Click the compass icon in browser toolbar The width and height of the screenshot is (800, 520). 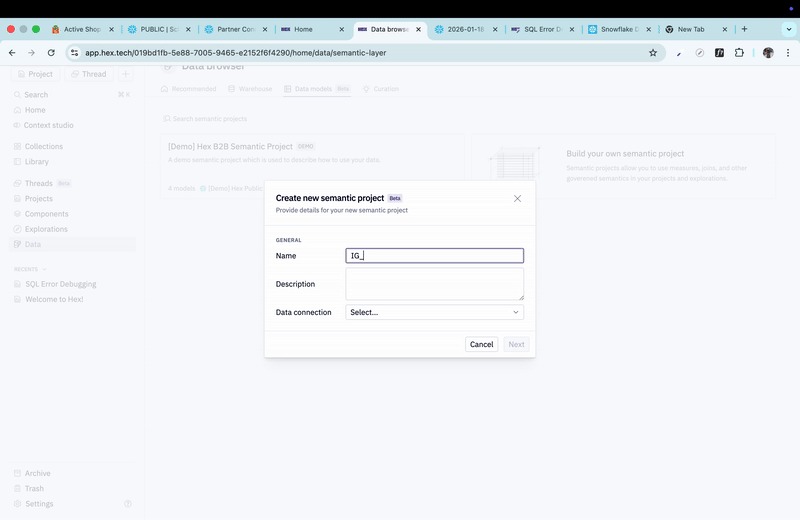699,53
